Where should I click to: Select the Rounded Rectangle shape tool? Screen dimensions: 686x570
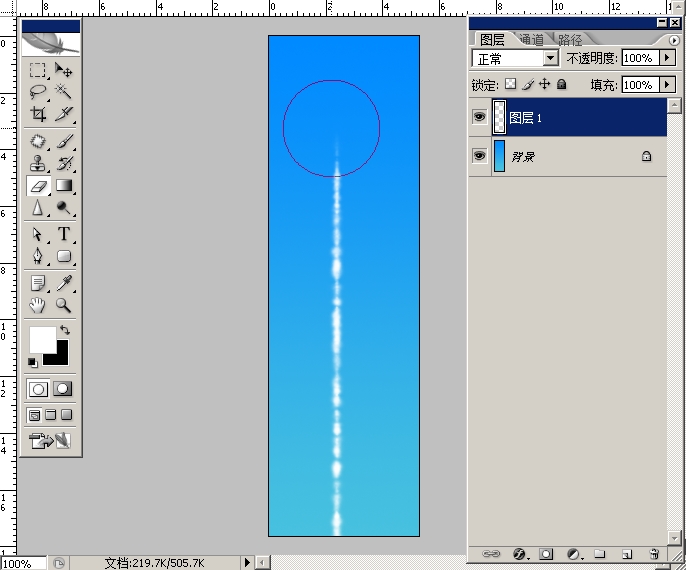(x=64, y=256)
